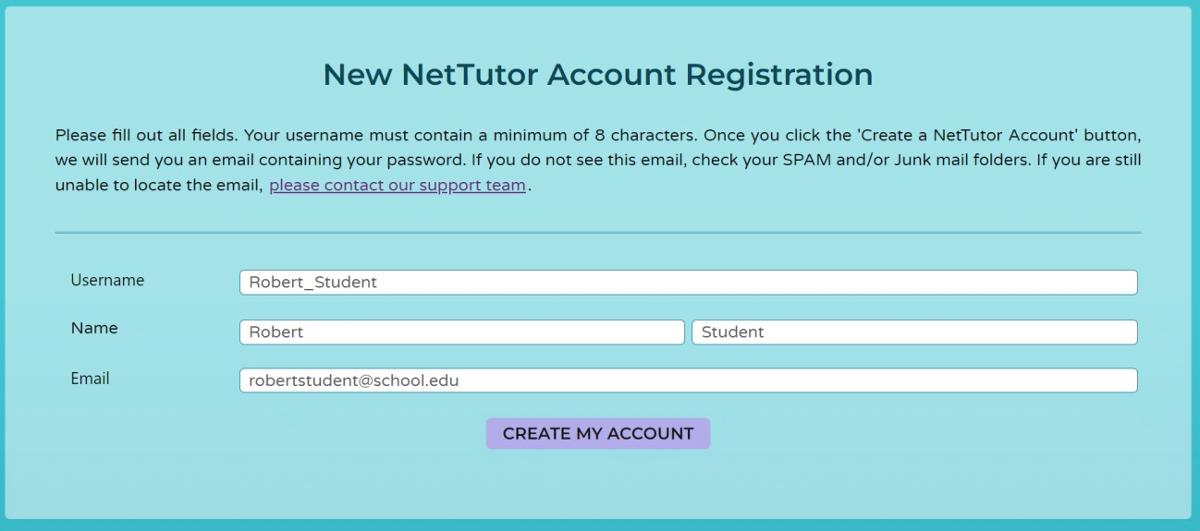Image resolution: width=1200 pixels, height=531 pixels.
Task: Click the horizontal divider above the form
Action: click(x=598, y=233)
